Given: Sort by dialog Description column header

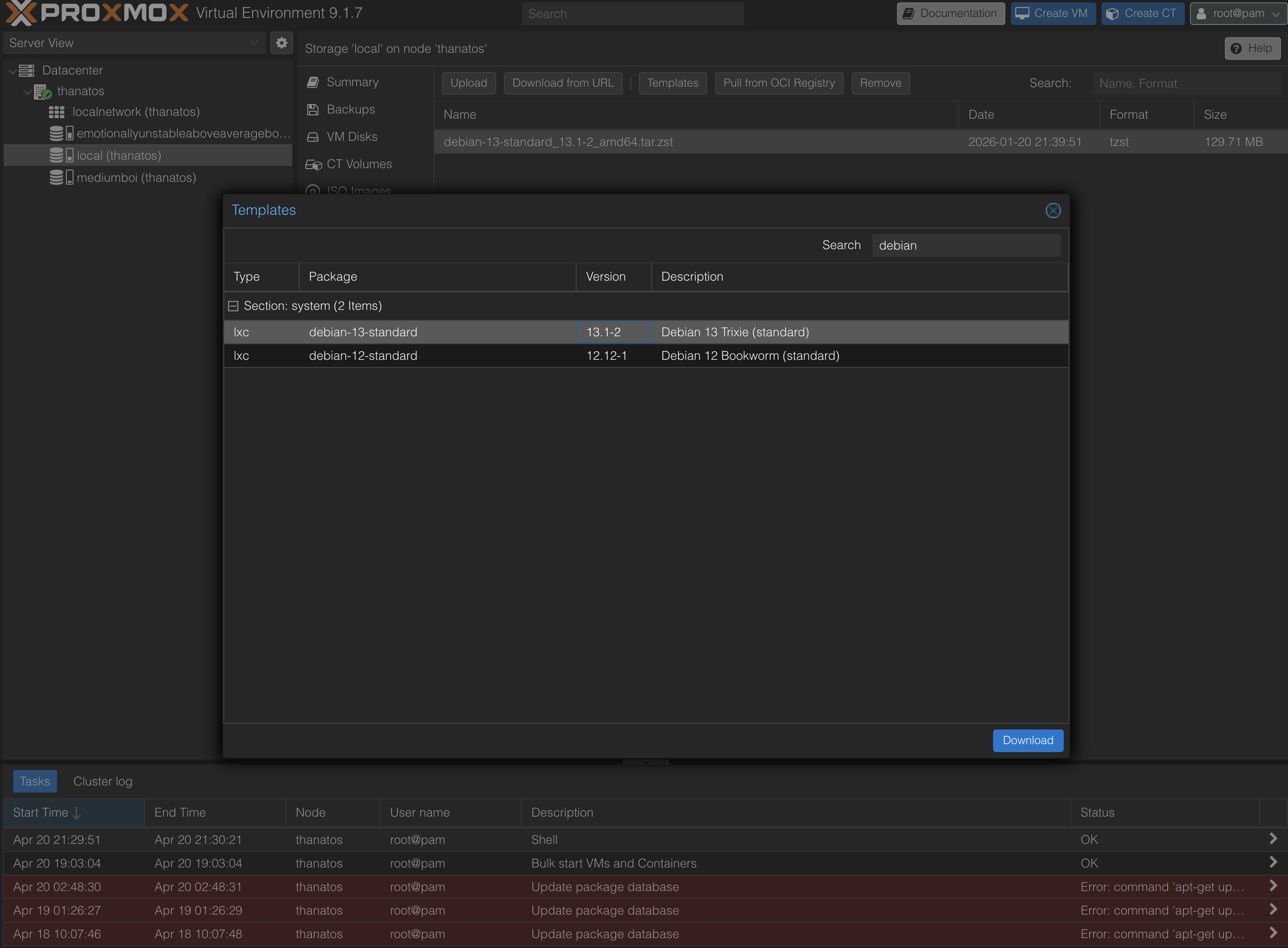Looking at the screenshot, I should click(x=859, y=276).
